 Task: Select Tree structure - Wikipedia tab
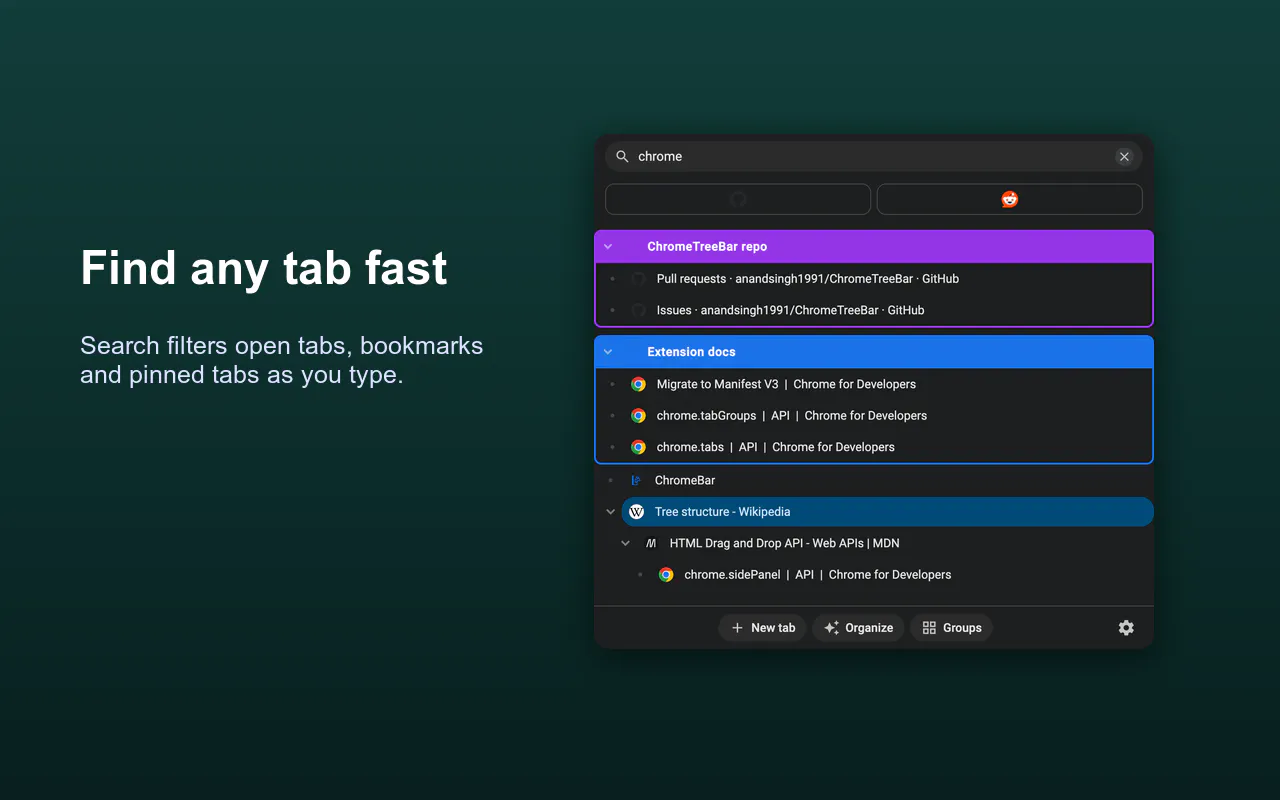coord(887,512)
